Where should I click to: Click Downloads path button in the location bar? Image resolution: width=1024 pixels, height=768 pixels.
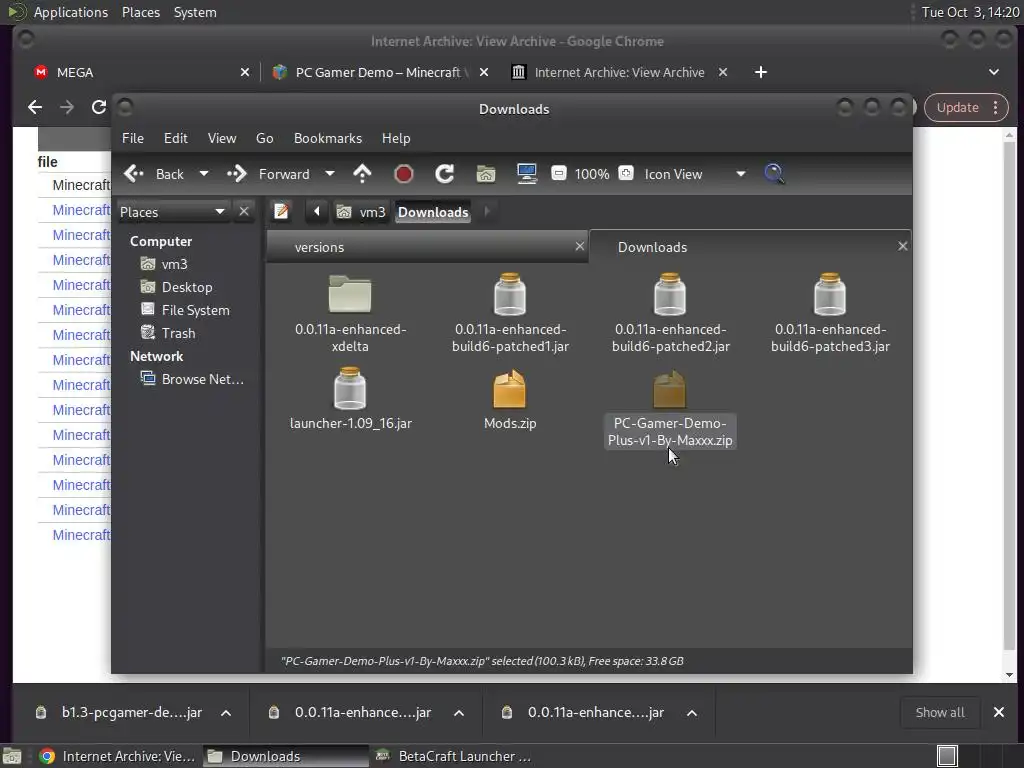(x=433, y=212)
